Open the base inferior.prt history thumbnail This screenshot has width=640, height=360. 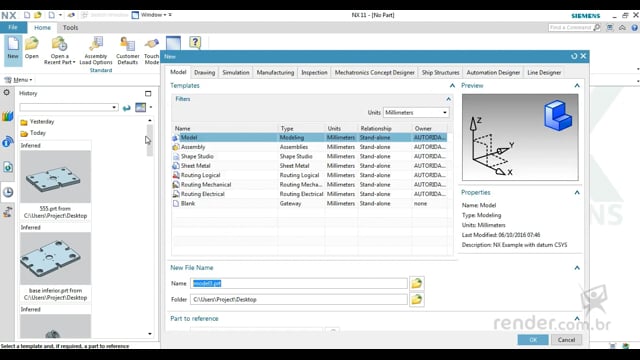[x=56, y=258]
